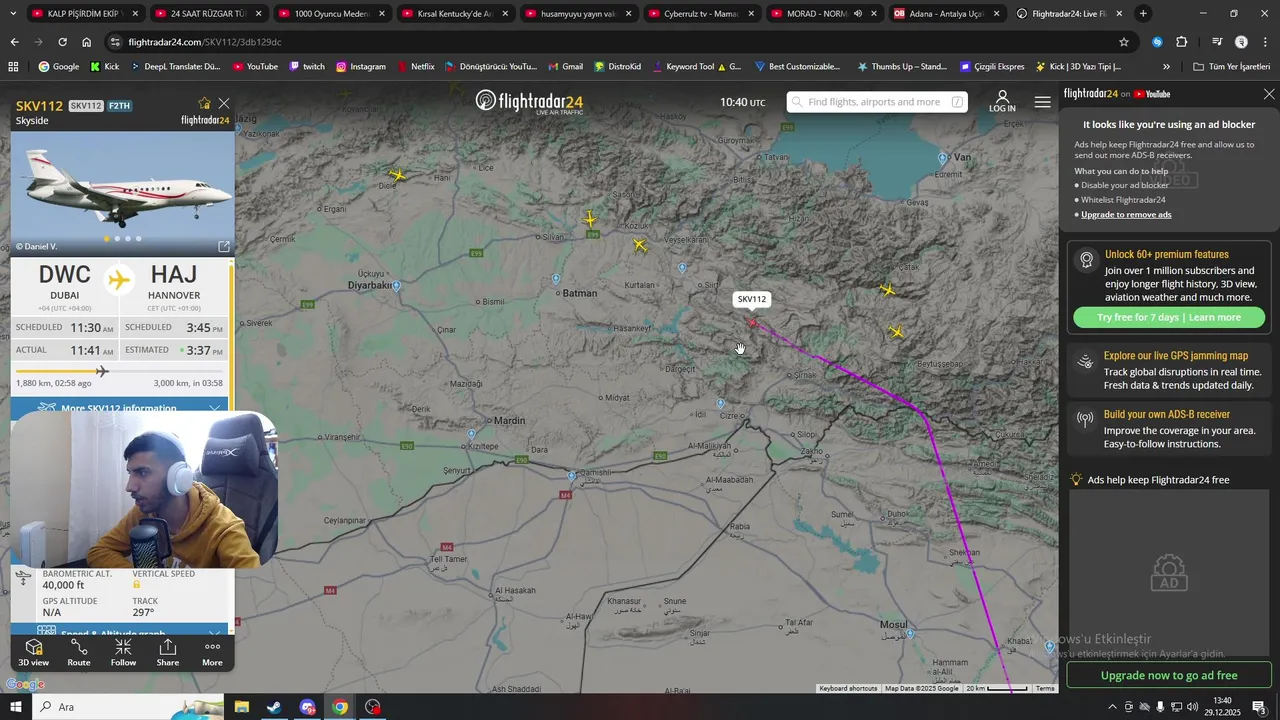Viewport: 1280px width, 720px height.
Task: Open aircraft photo in external link
Action: click(224, 246)
